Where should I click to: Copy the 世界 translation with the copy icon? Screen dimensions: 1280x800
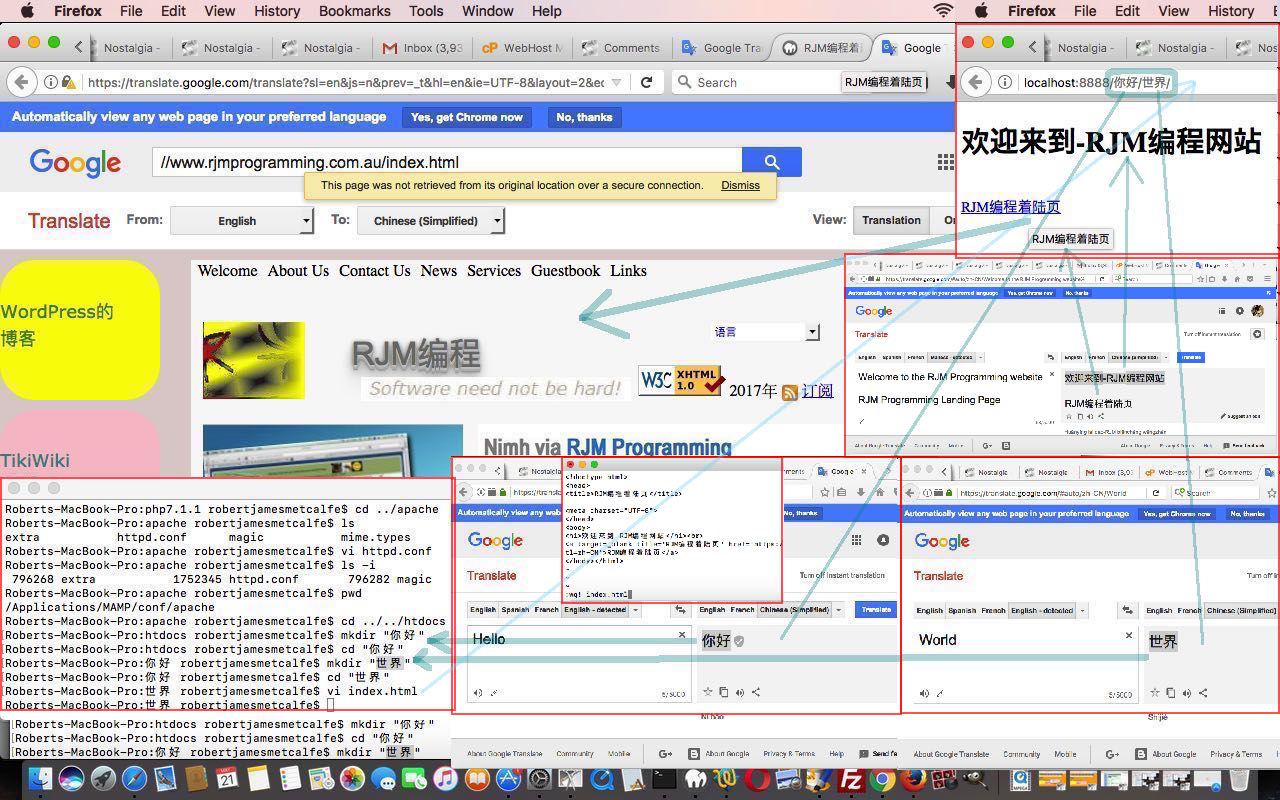1171,693
